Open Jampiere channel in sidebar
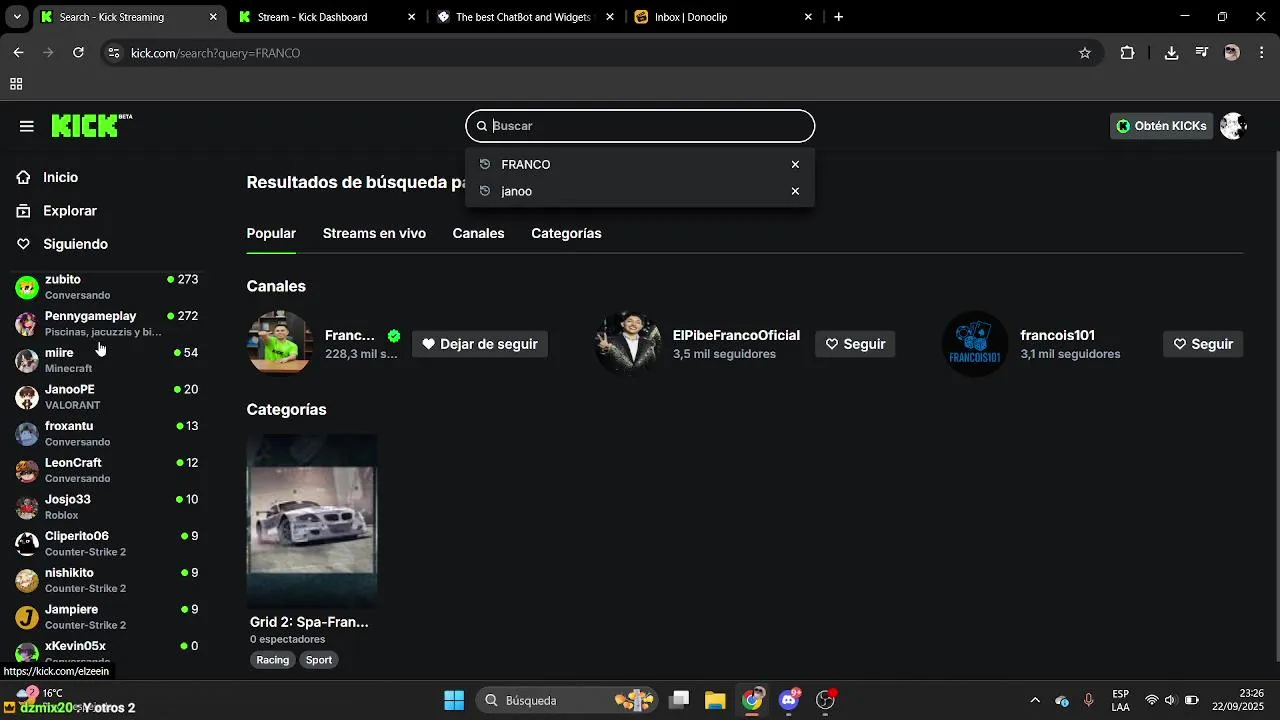1280x720 pixels. (x=107, y=617)
